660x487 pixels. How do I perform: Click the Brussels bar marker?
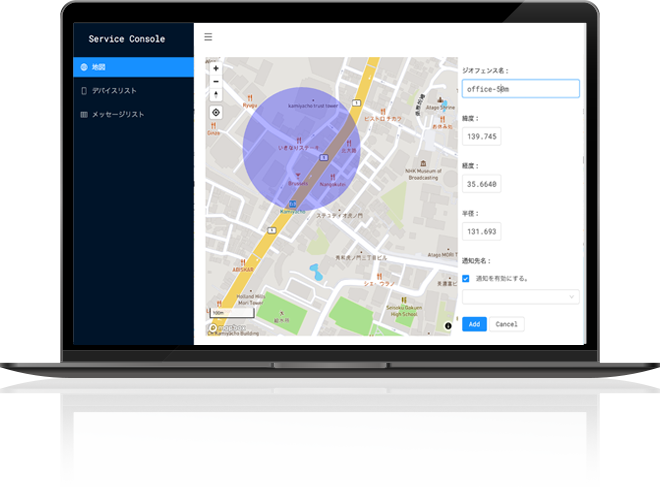[298, 176]
